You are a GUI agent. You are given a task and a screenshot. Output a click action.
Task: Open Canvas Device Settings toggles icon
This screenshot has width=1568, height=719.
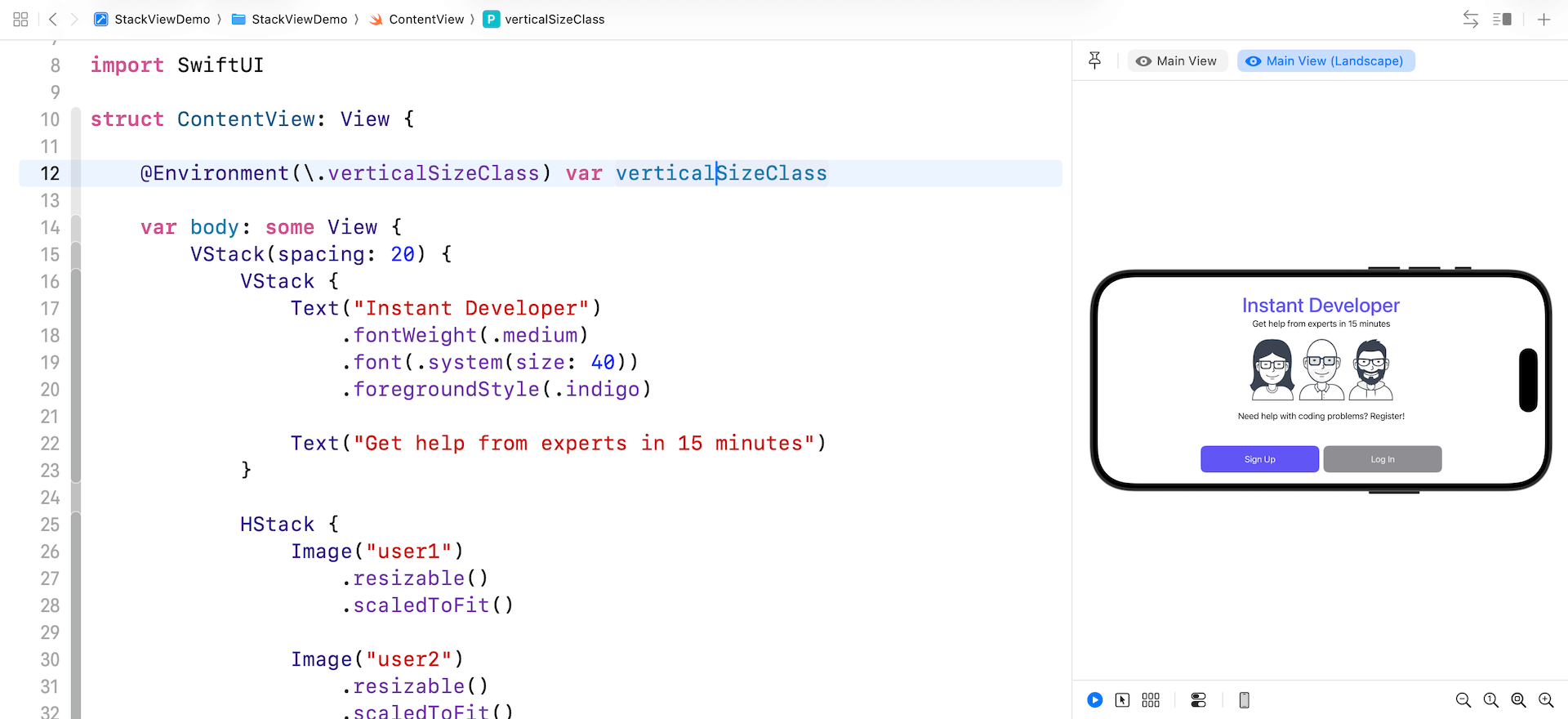(1198, 700)
